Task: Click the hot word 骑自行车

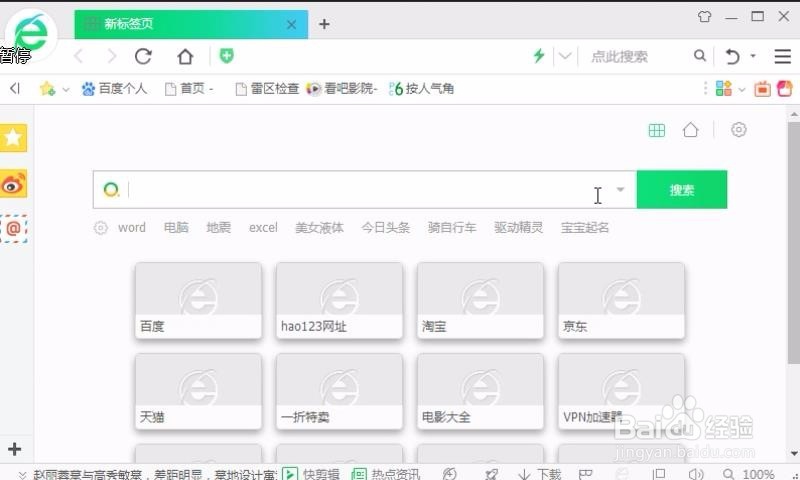Action: point(452,228)
